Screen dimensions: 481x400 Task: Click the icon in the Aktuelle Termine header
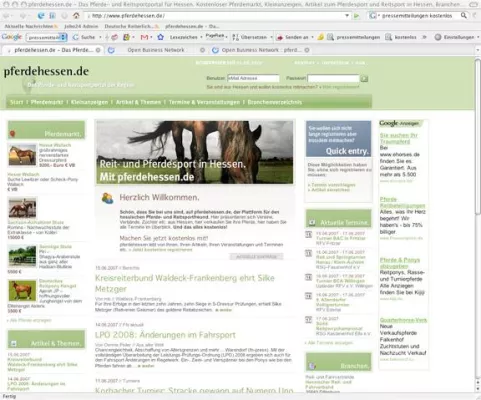click(x=312, y=222)
